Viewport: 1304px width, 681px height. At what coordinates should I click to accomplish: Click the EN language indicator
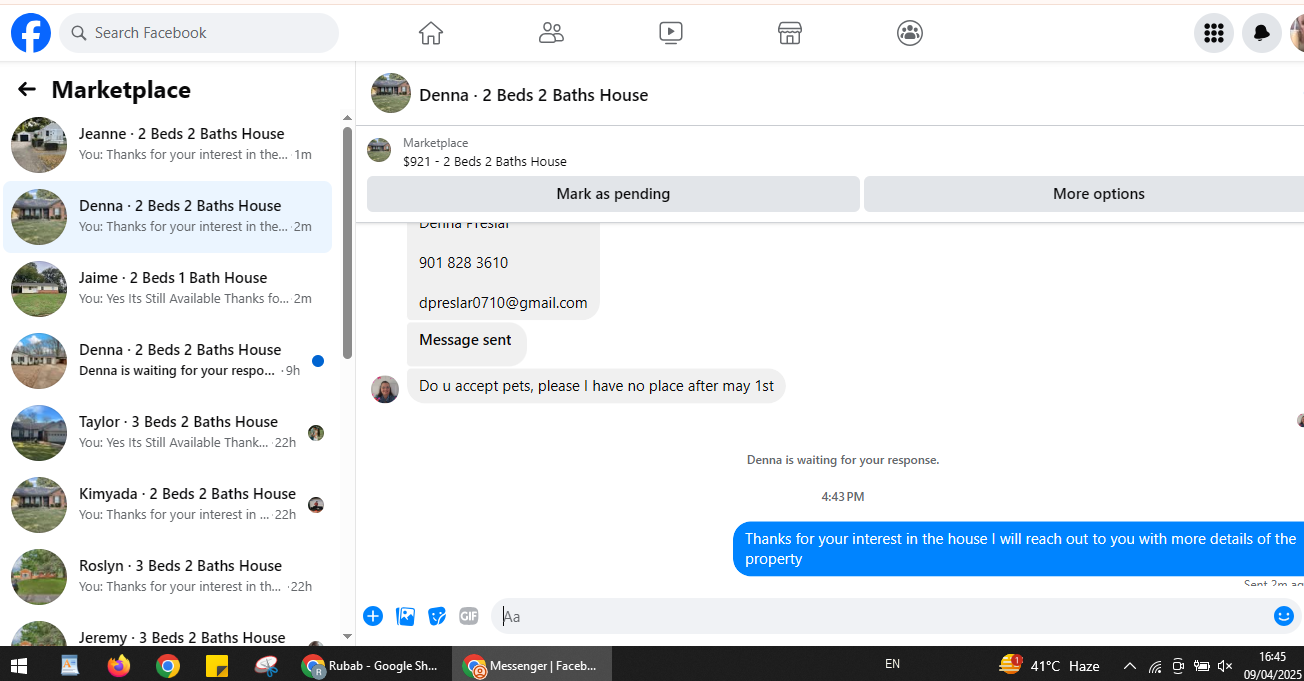tap(893, 664)
